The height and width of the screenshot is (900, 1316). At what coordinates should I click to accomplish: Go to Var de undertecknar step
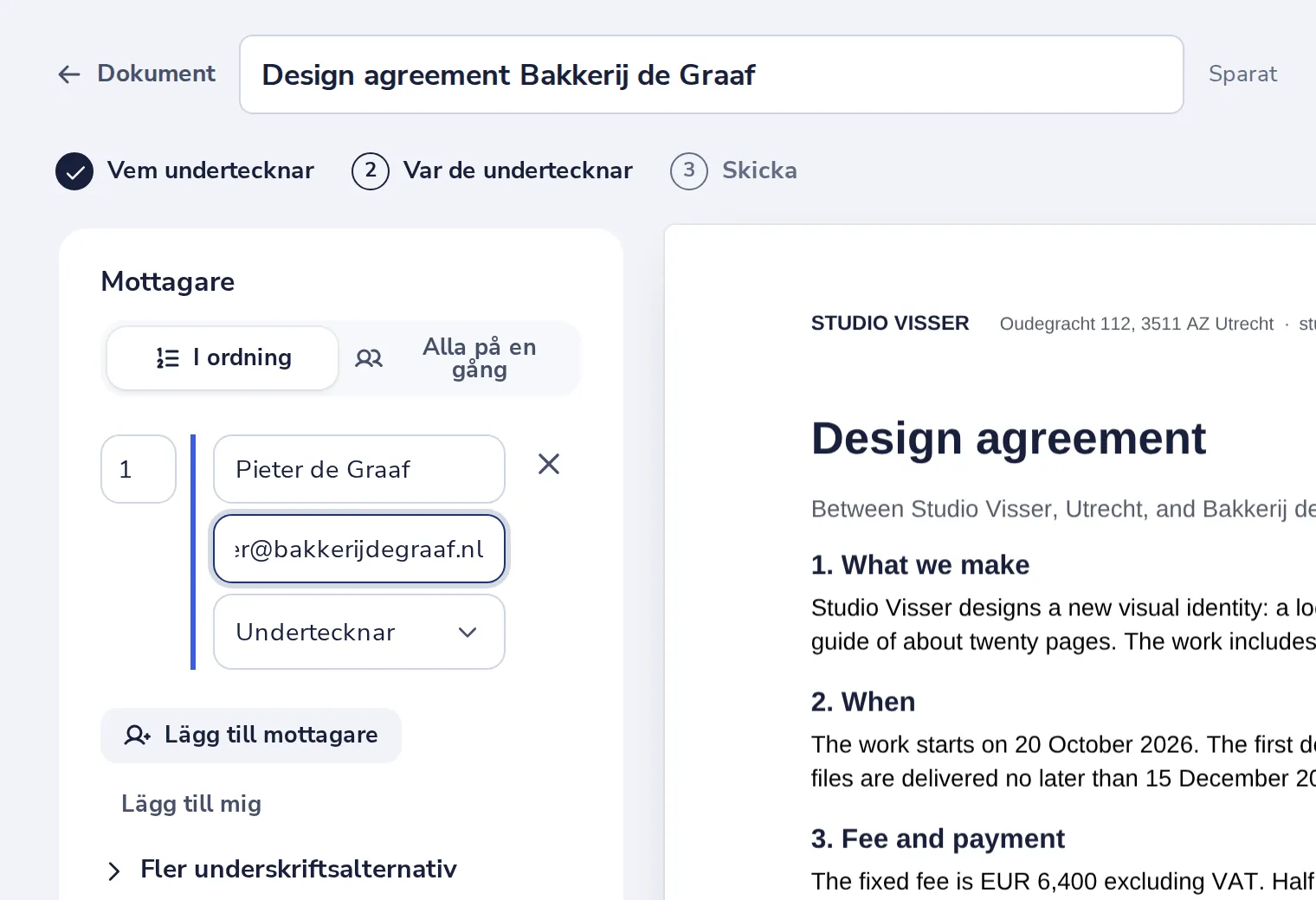492,171
